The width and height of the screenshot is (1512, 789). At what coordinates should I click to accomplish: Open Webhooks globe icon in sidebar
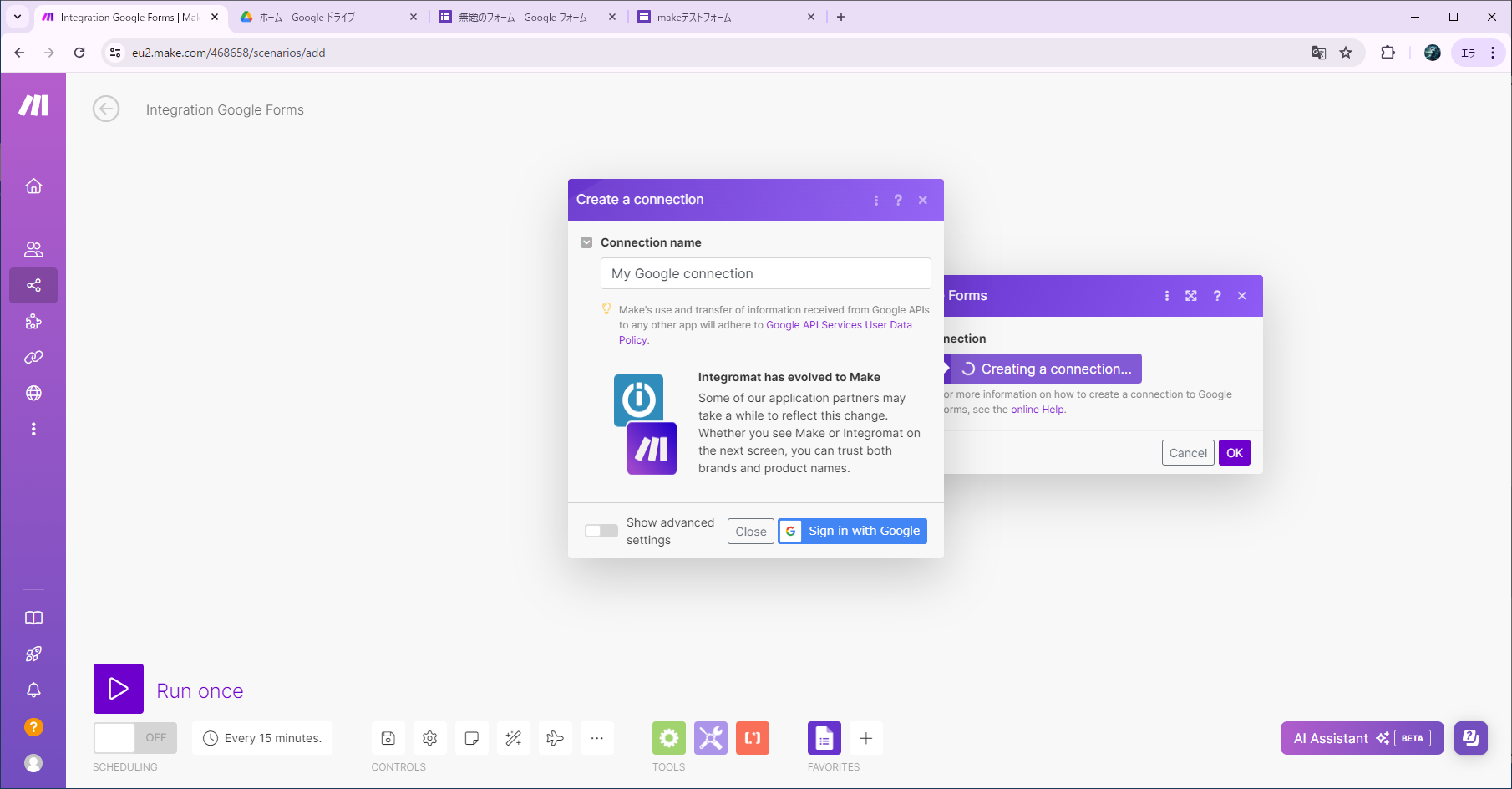[33, 393]
